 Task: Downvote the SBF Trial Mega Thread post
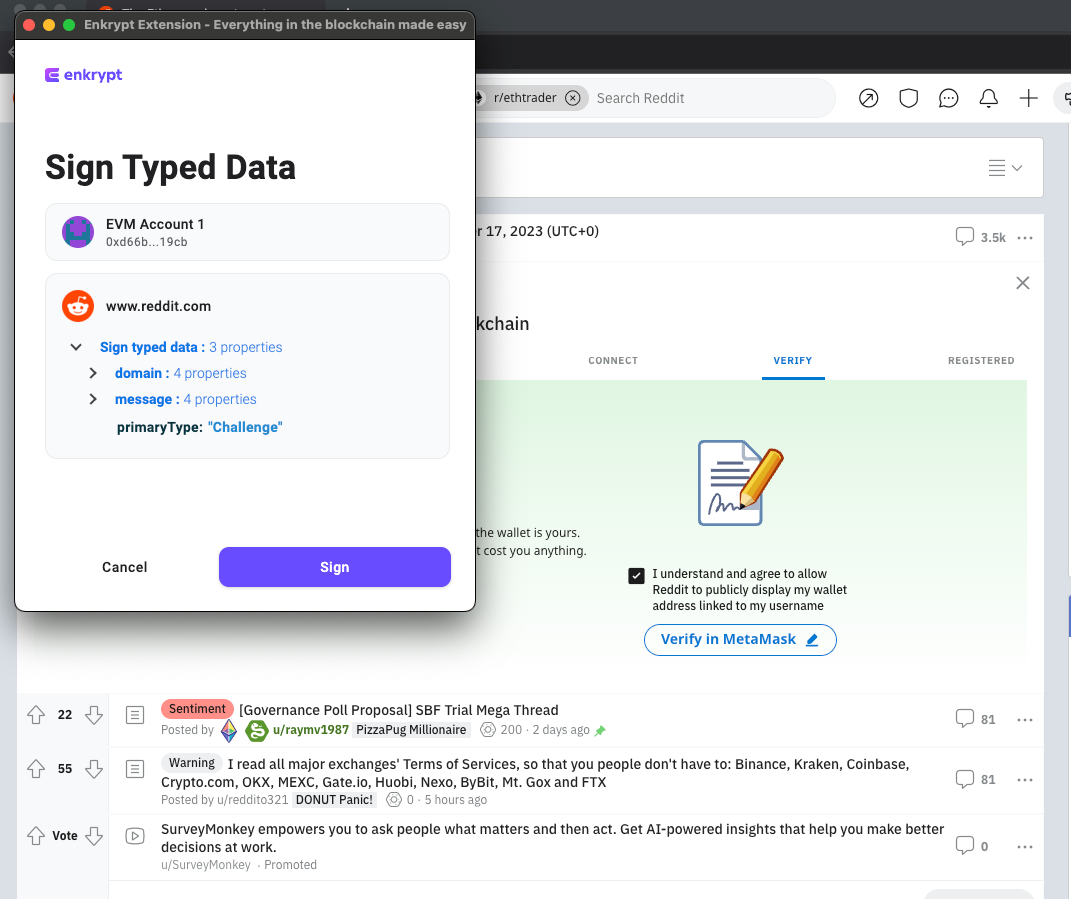tap(94, 715)
